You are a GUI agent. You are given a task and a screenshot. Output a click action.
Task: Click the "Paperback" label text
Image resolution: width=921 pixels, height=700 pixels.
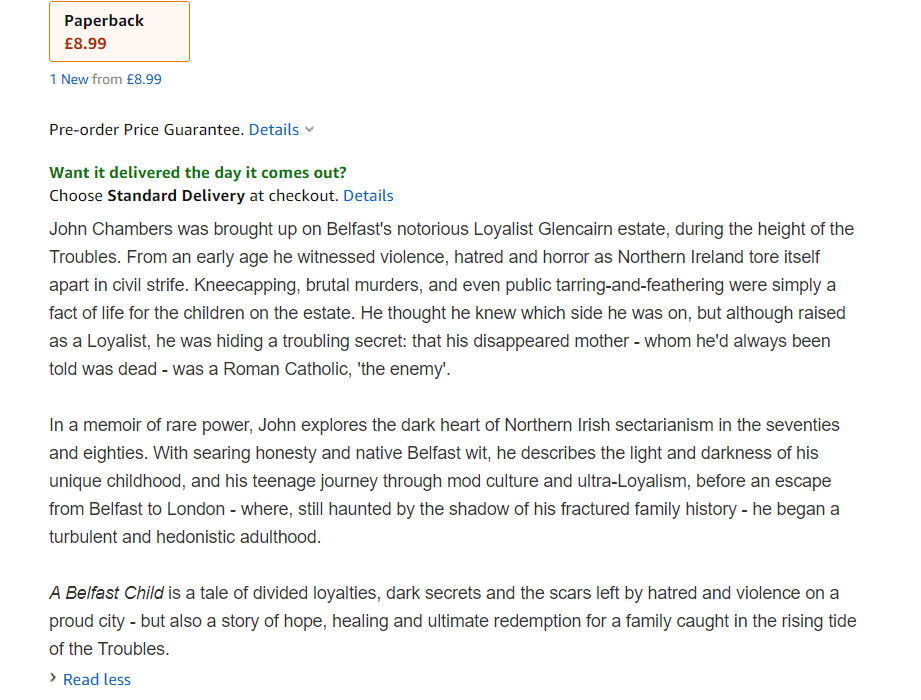tap(104, 21)
